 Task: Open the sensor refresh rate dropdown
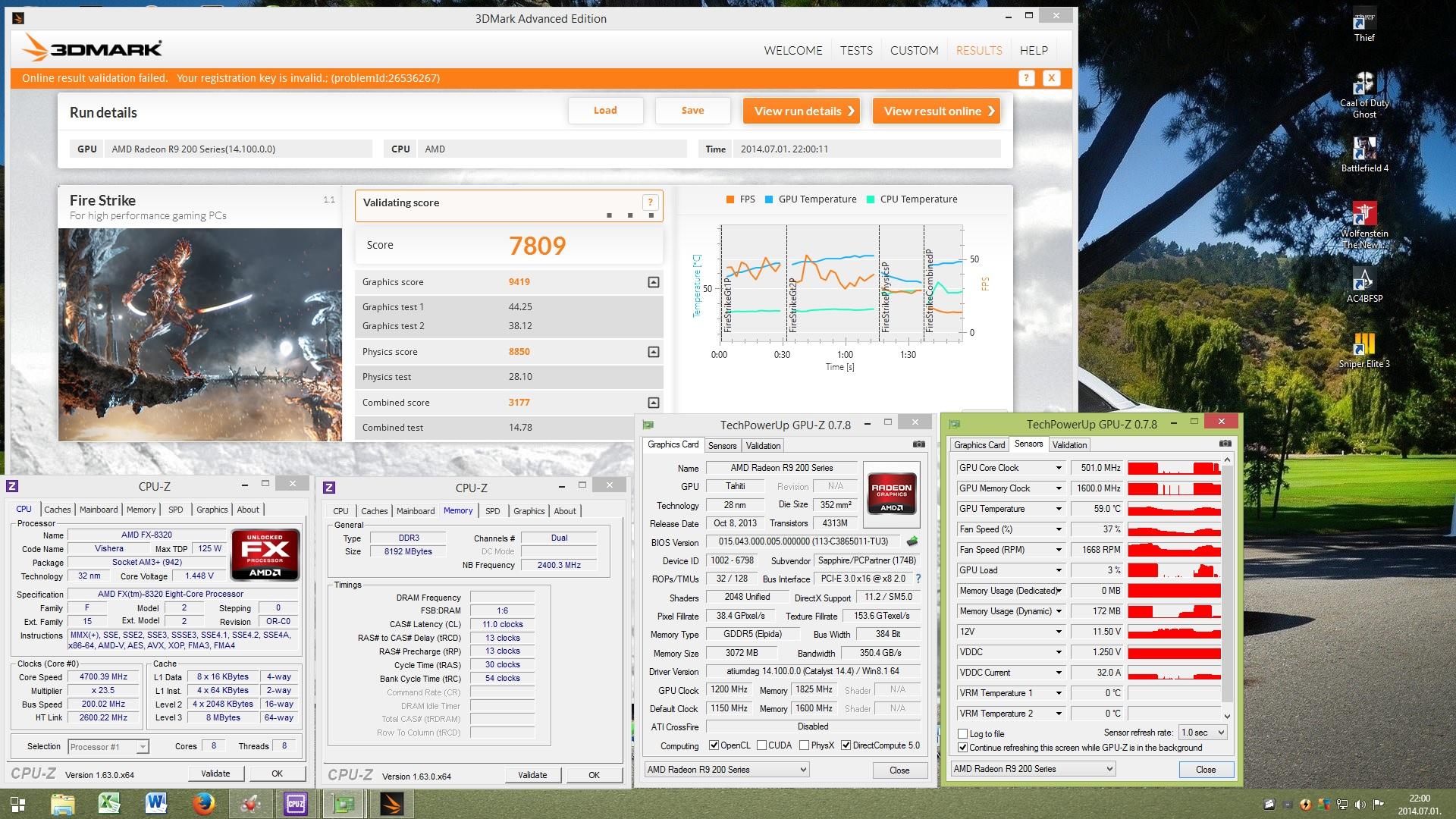point(1203,733)
